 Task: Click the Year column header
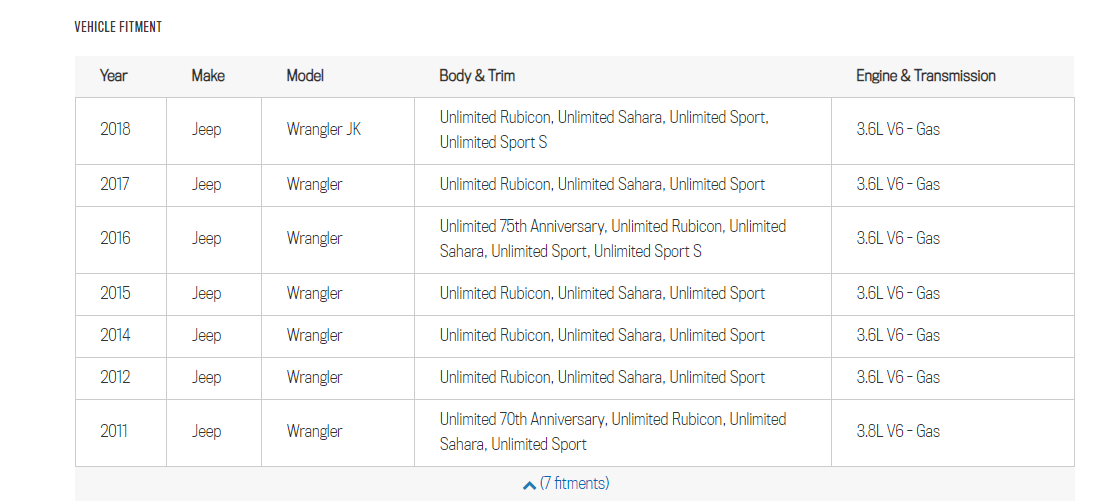point(114,76)
